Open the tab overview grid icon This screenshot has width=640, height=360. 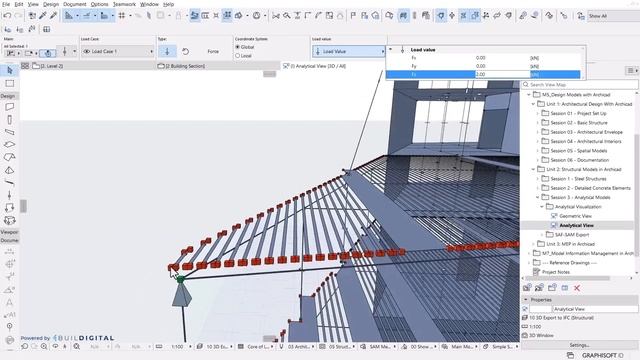[25, 66]
